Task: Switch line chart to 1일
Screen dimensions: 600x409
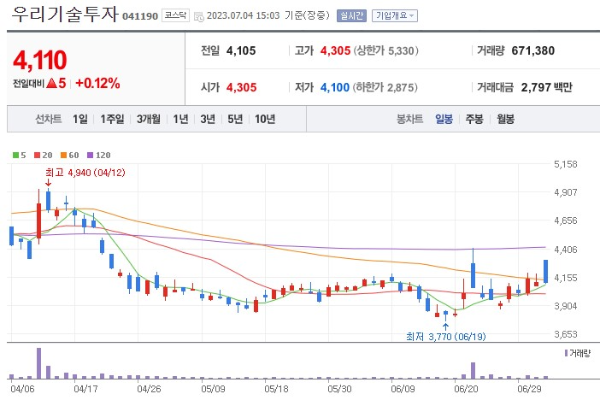Action: (80, 119)
